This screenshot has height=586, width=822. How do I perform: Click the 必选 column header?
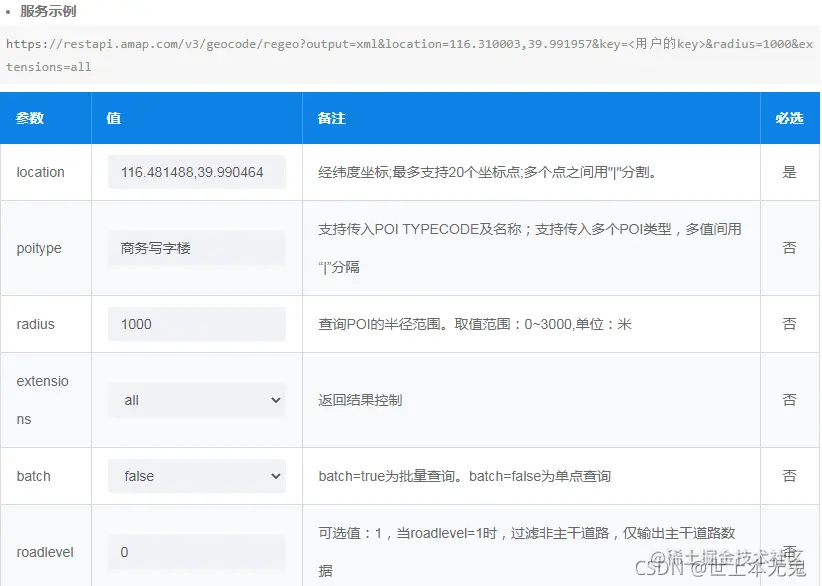[789, 118]
